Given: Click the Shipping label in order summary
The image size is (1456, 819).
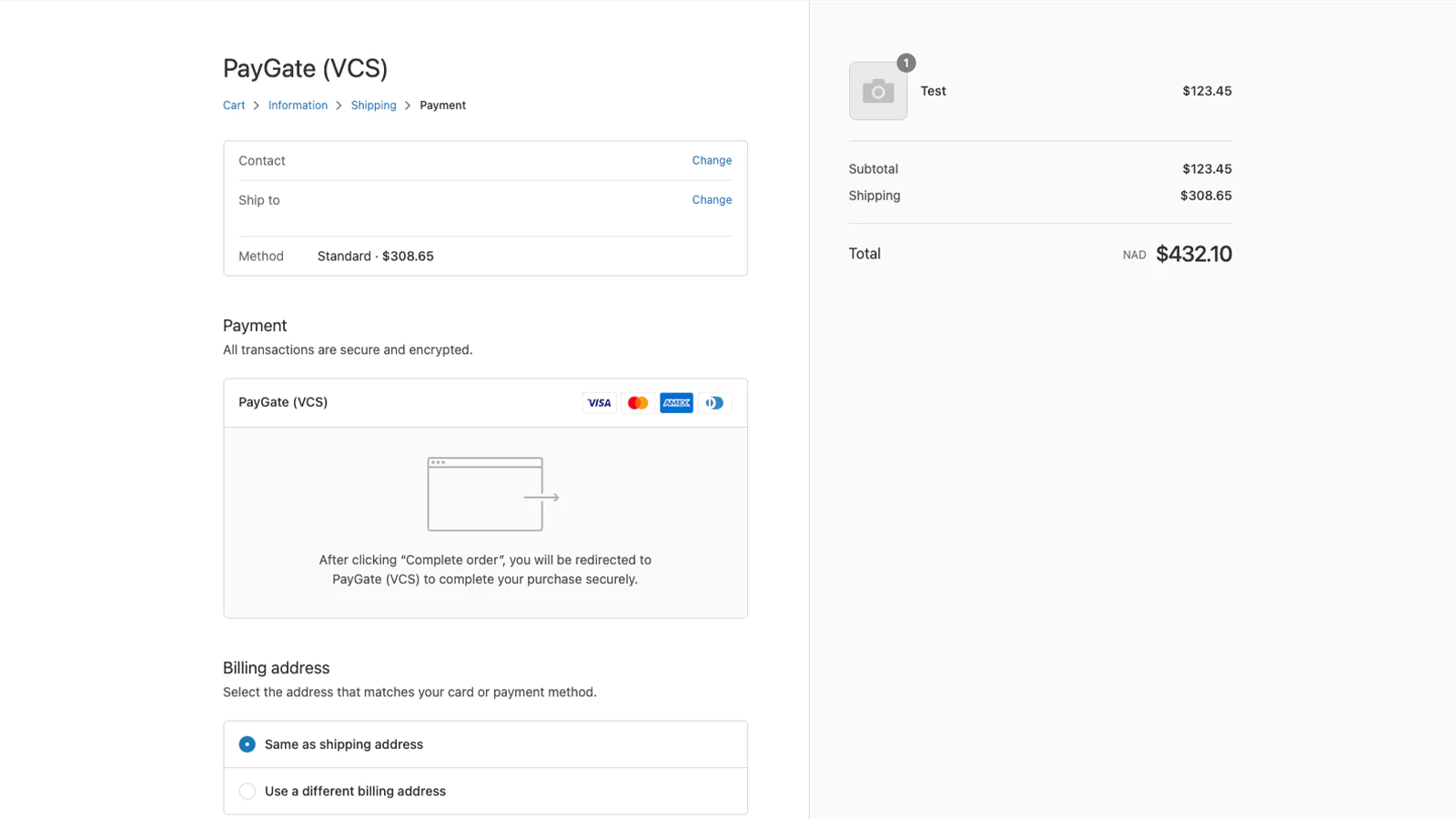Looking at the screenshot, I should [x=875, y=196].
